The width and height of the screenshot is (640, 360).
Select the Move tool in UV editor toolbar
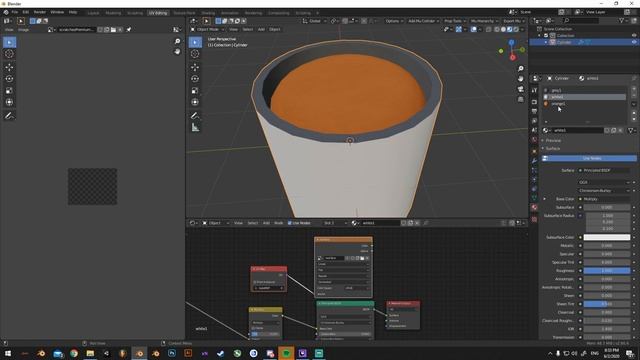click(9, 67)
